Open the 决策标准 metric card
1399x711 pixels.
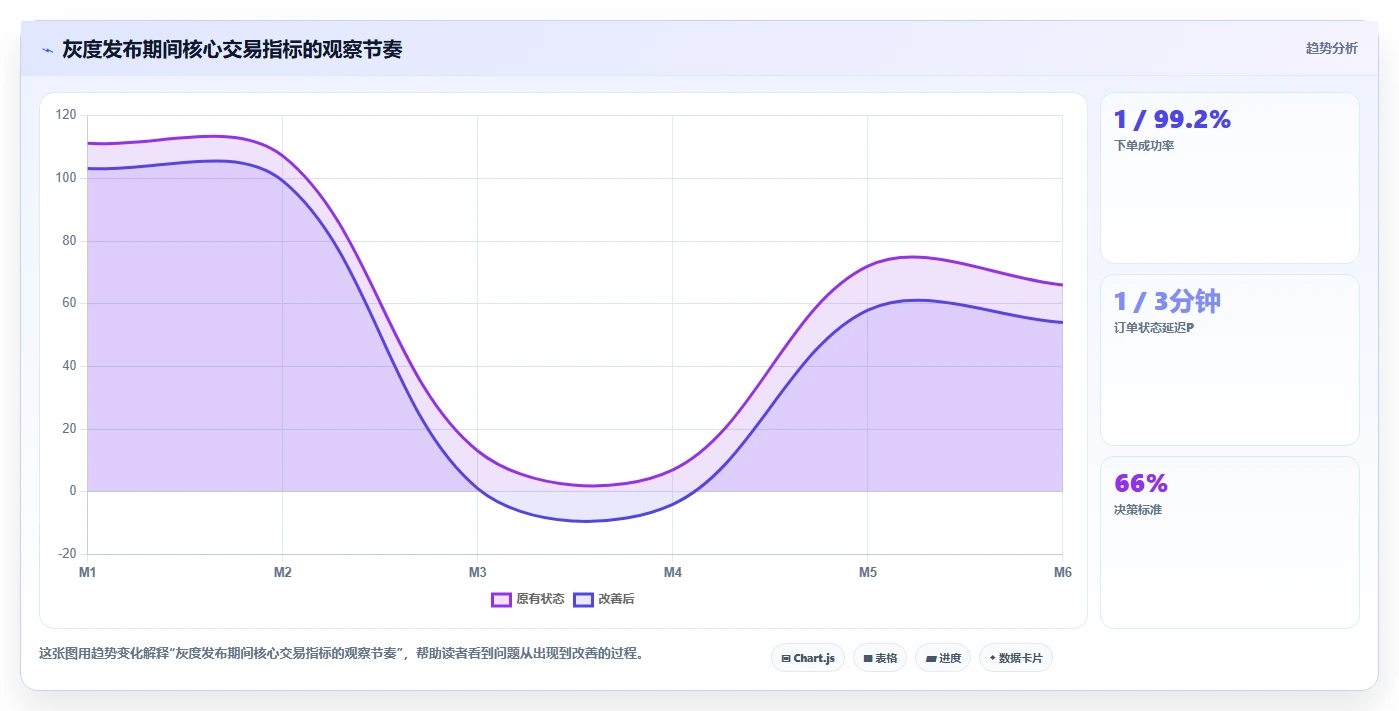1229,542
